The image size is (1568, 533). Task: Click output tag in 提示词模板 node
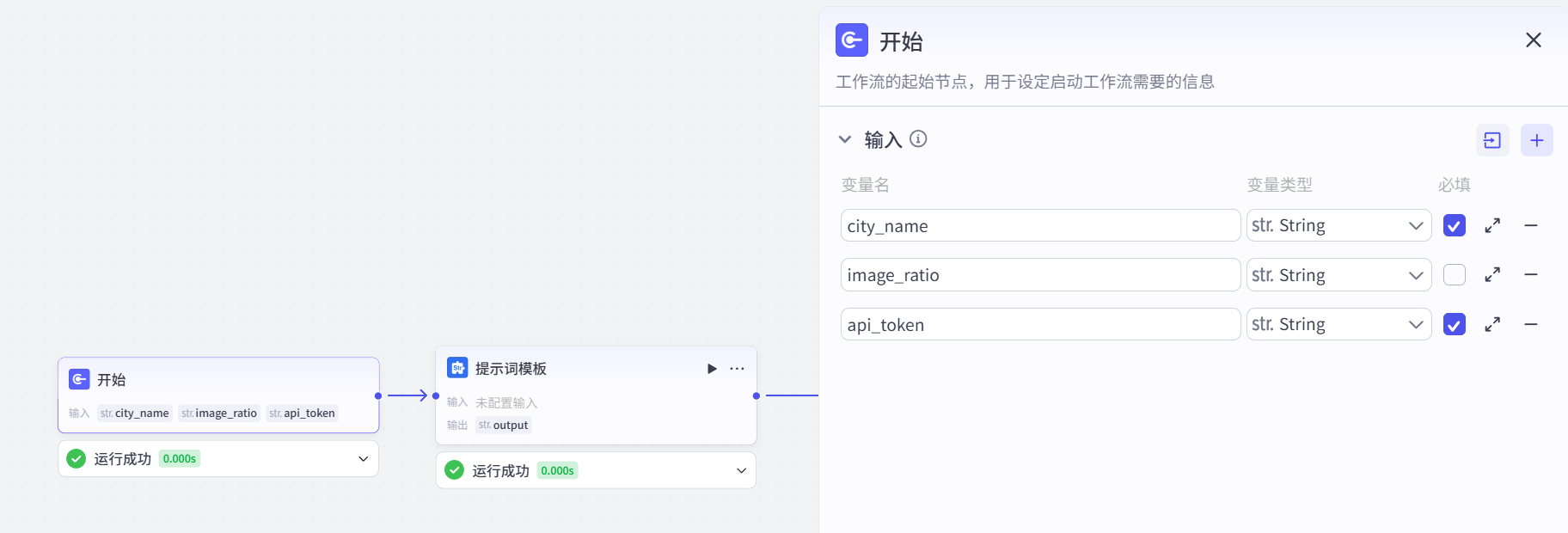[504, 425]
